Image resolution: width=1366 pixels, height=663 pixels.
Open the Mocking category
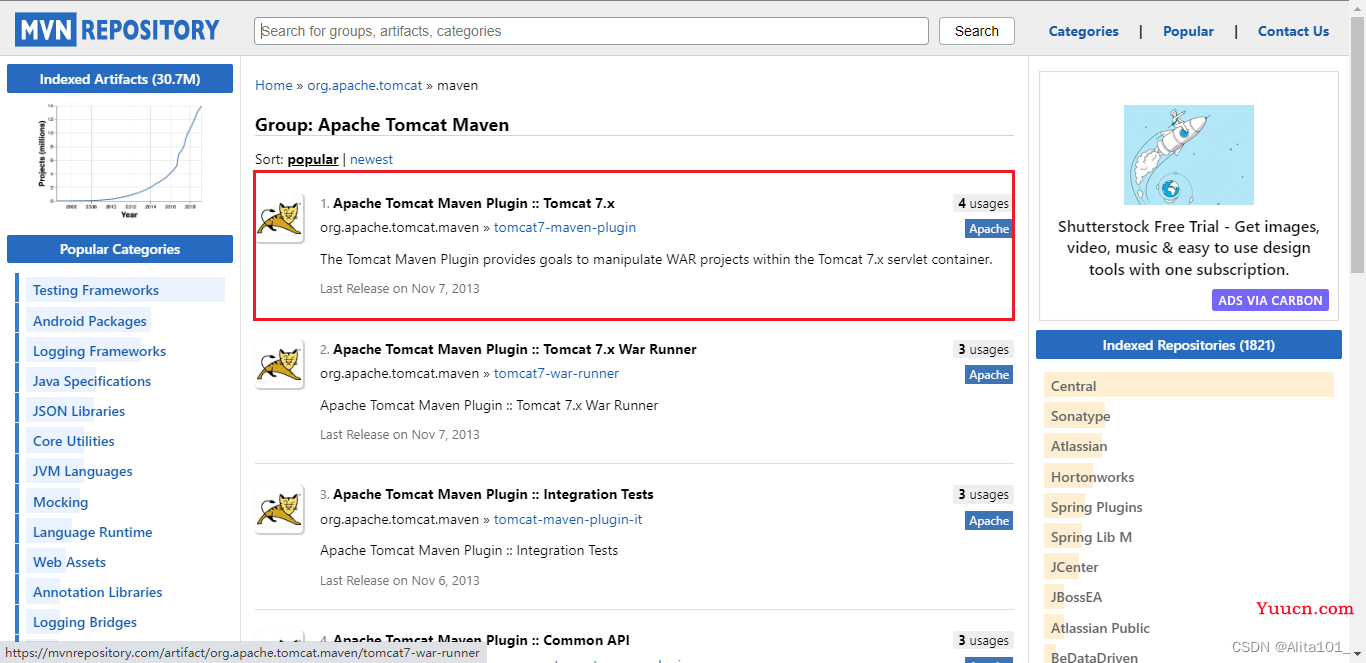point(61,502)
